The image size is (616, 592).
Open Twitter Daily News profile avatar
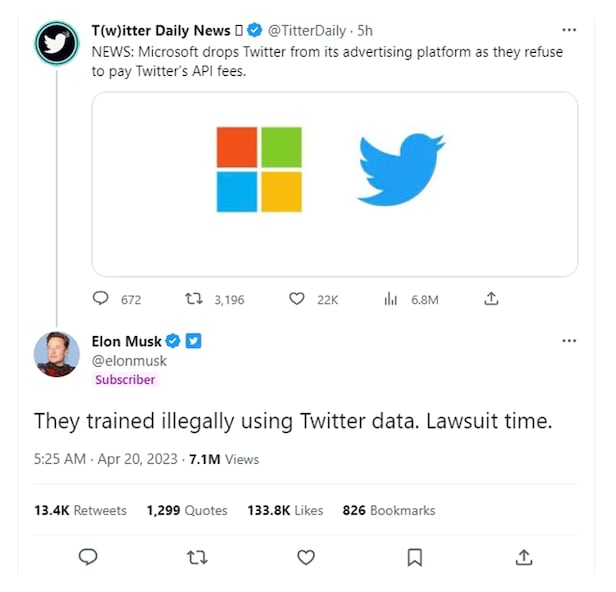56,43
